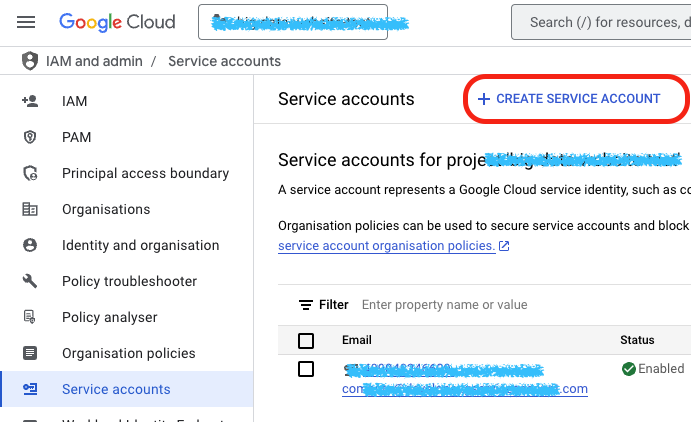Image resolution: width=691 pixels, height=422 pixels.
Task: Open the service account email link
Action: 465,380
